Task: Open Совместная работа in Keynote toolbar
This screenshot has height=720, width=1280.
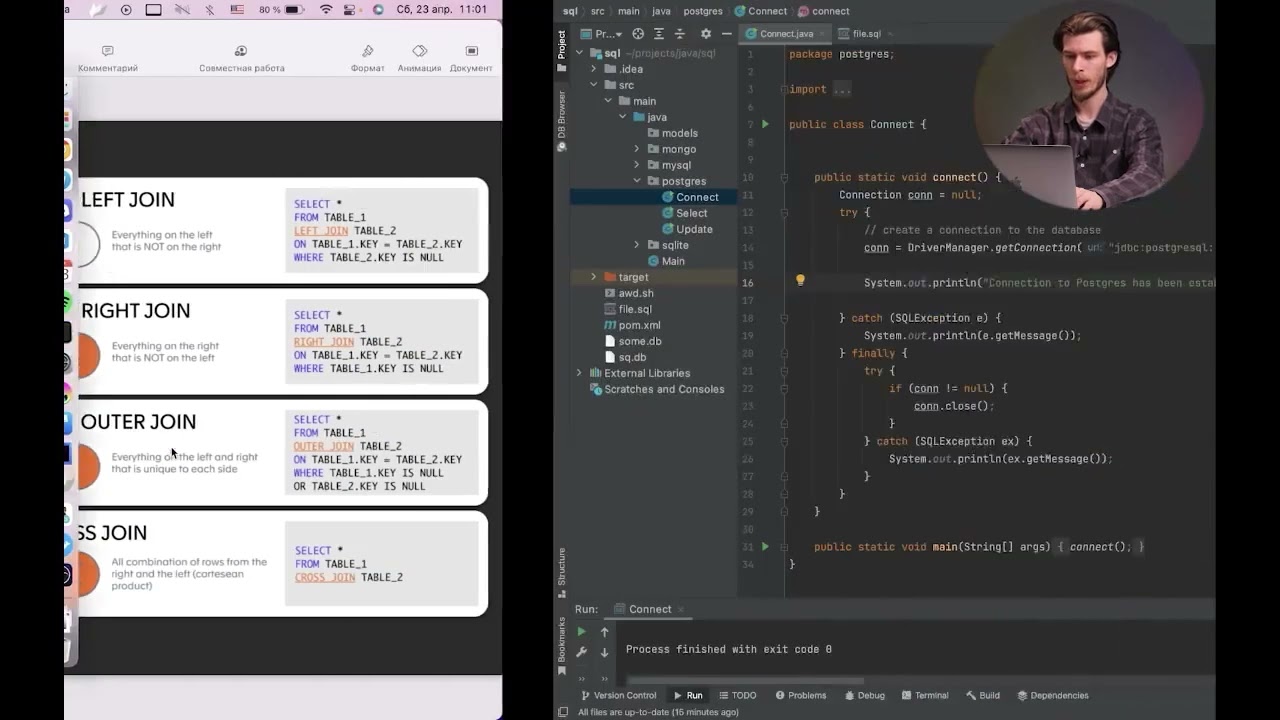Action: [x=241, y=58]
